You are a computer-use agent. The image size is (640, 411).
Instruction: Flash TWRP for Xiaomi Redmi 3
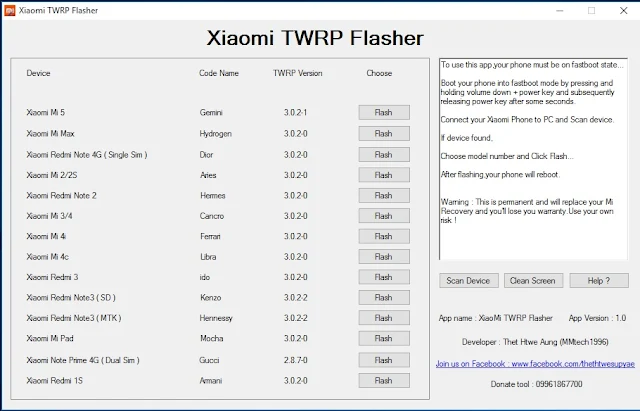click(x=384, y=278)
